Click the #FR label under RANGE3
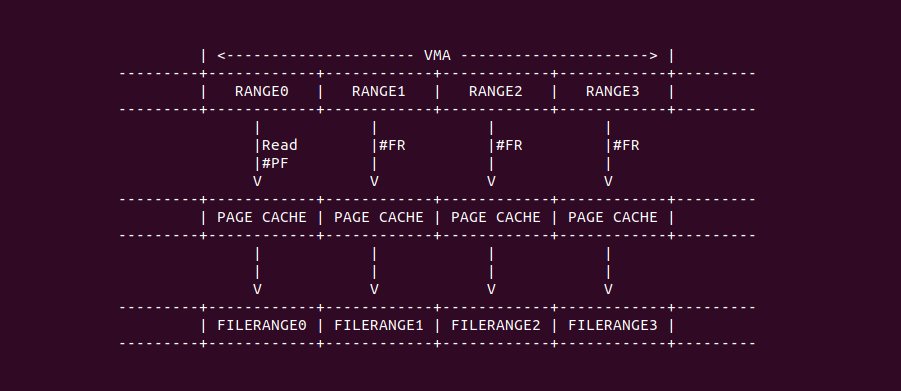901x391 pixels. pyautogui.click(x=626, y=145)
